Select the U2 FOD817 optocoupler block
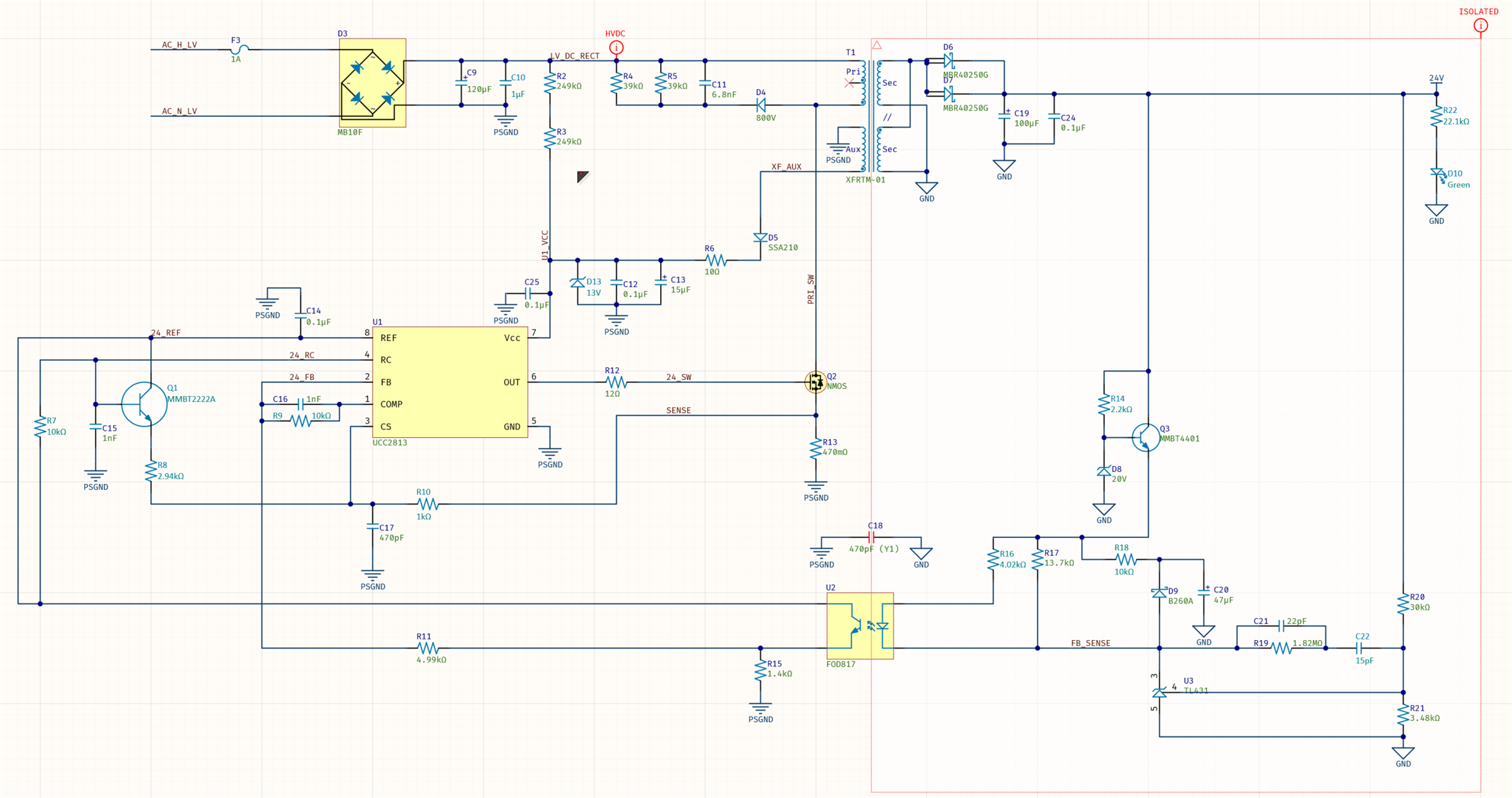This screenshot has width=1512, height=798. (860, 626)
